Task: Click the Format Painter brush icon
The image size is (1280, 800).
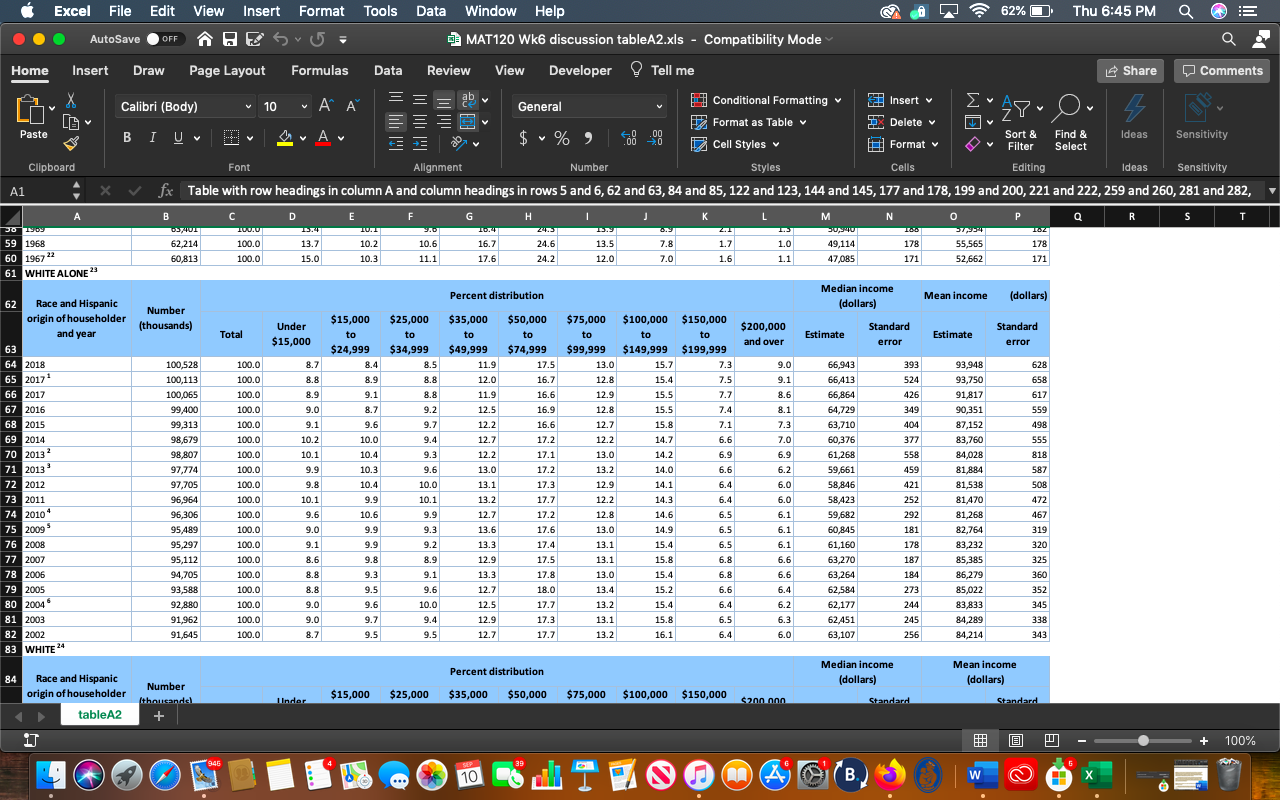Action: coord(71,143)
